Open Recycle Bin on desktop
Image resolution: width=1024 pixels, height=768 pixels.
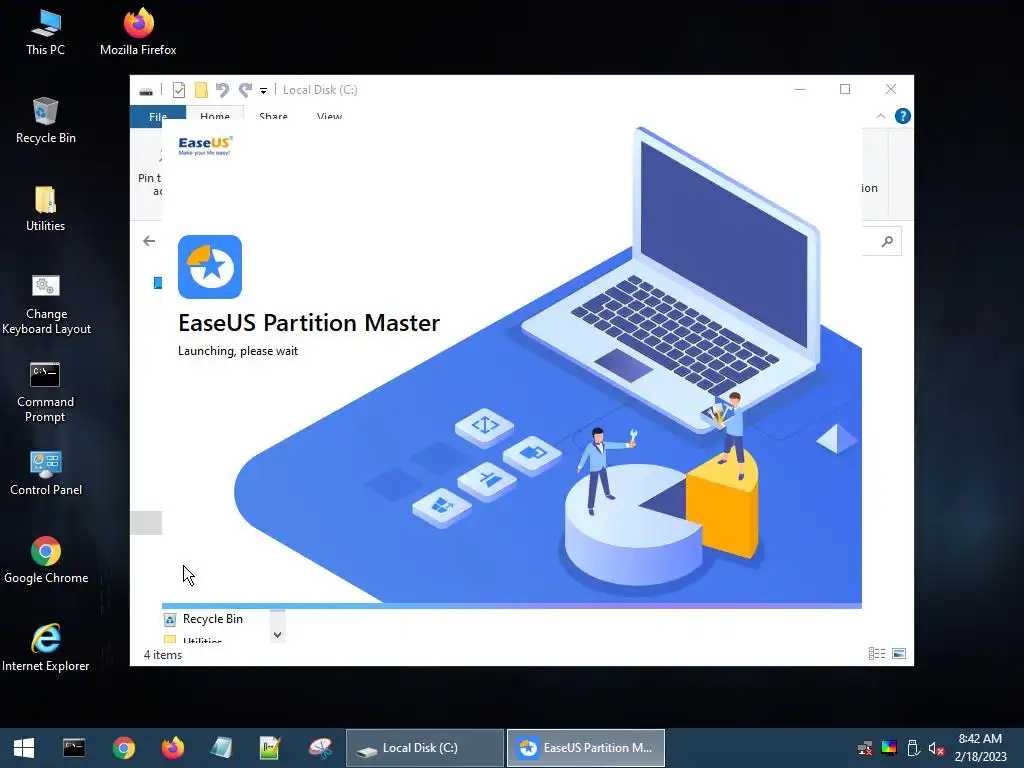[46, 121]
